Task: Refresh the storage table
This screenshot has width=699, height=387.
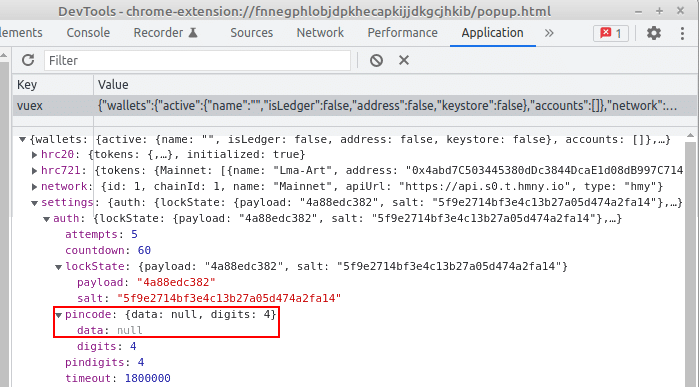Action: (x=28, y=60)
